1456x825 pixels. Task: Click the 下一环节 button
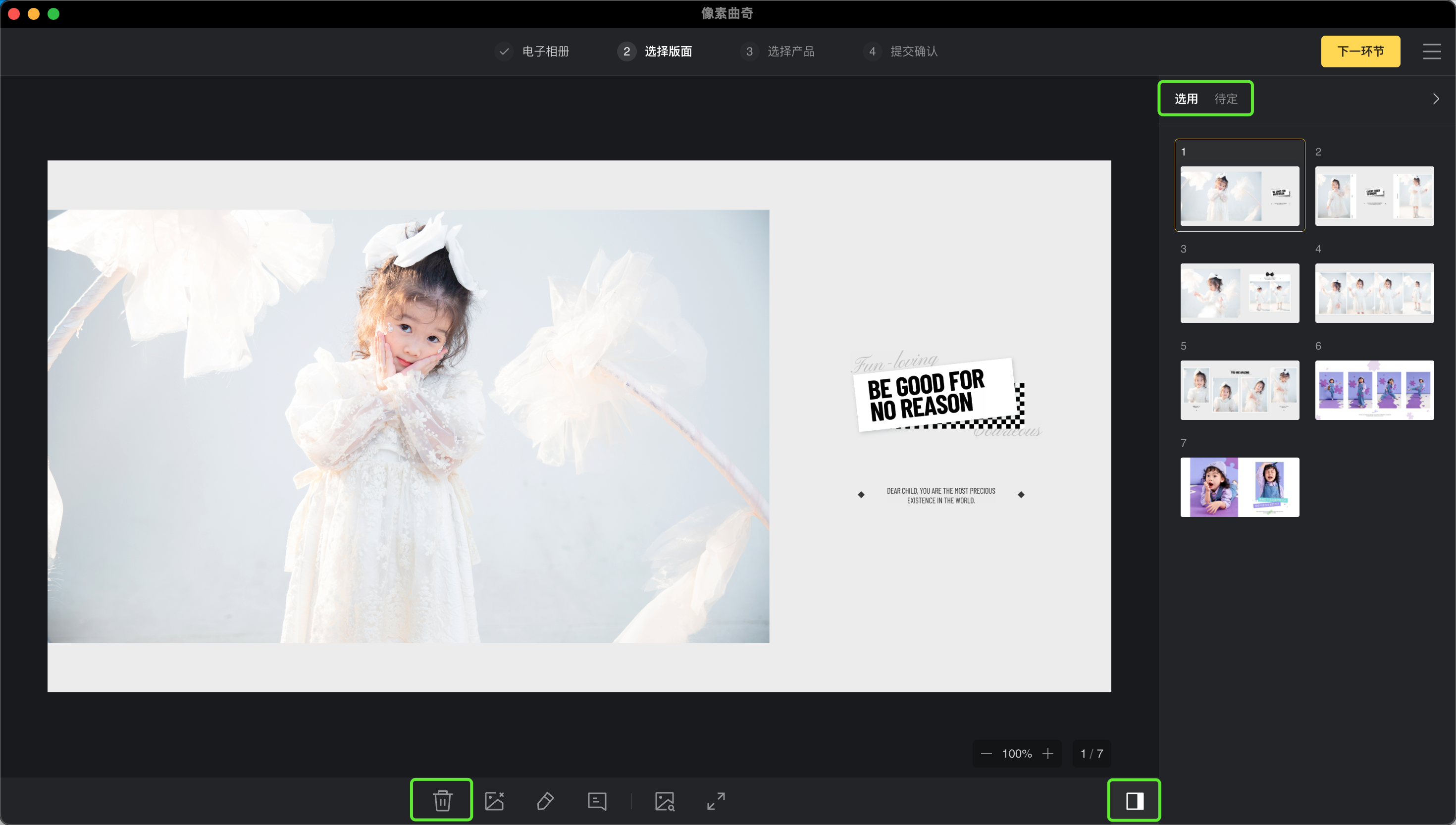pos(1360,52)
